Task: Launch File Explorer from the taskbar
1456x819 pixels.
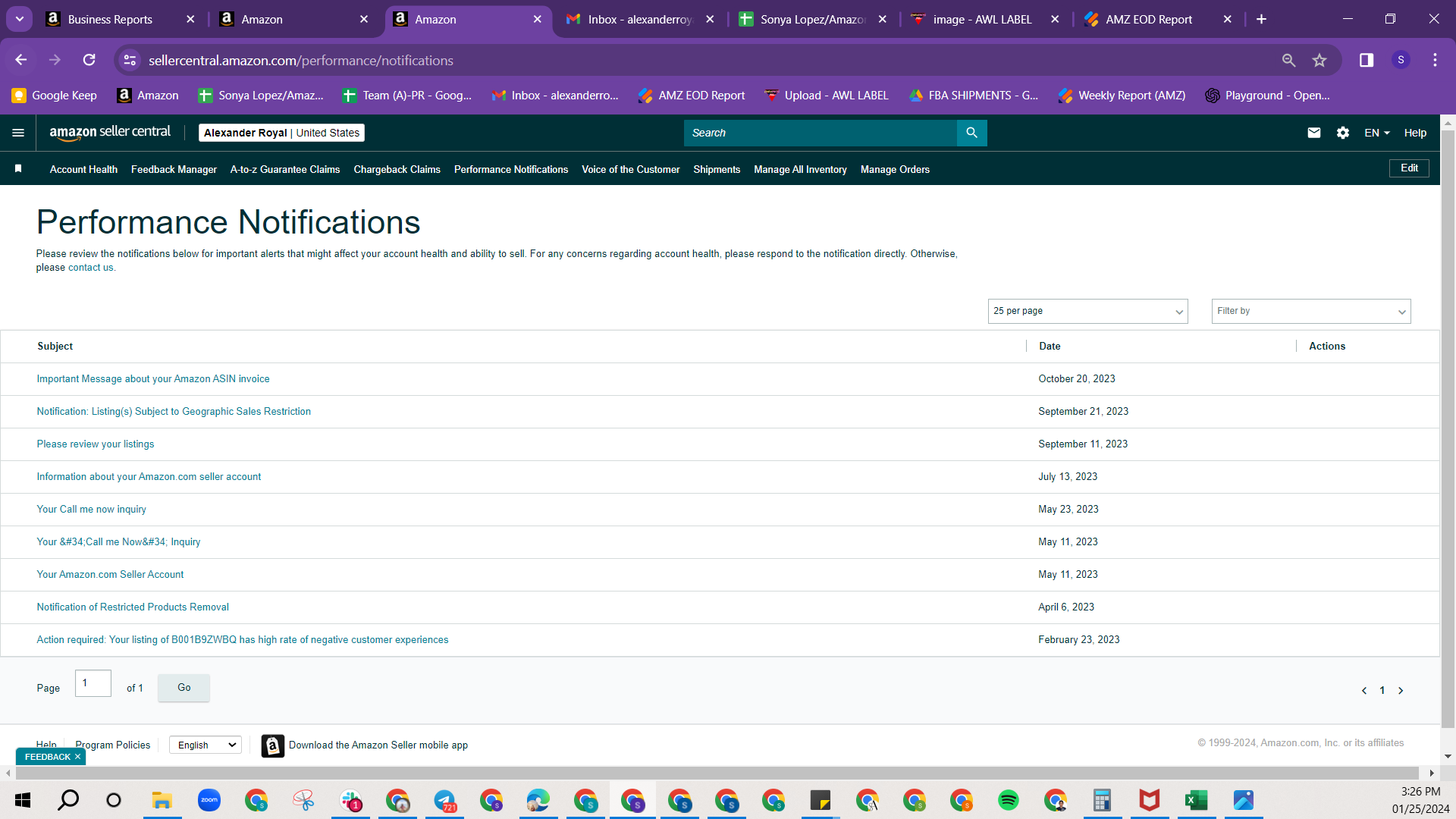Action: [162, 800]
